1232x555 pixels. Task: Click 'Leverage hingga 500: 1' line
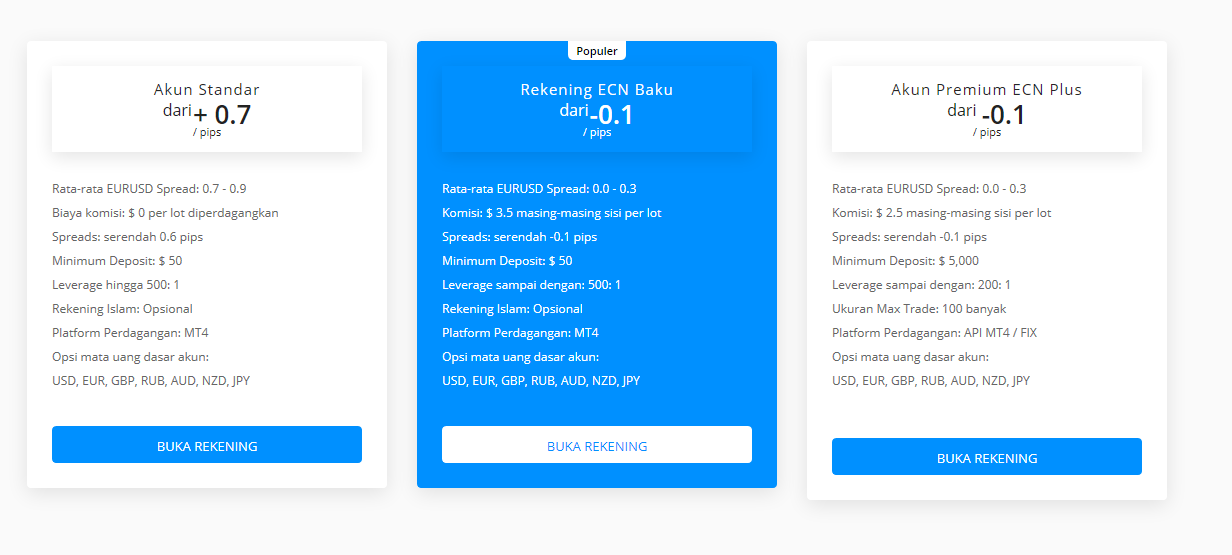pyautogui.click(x=116, y=285)
